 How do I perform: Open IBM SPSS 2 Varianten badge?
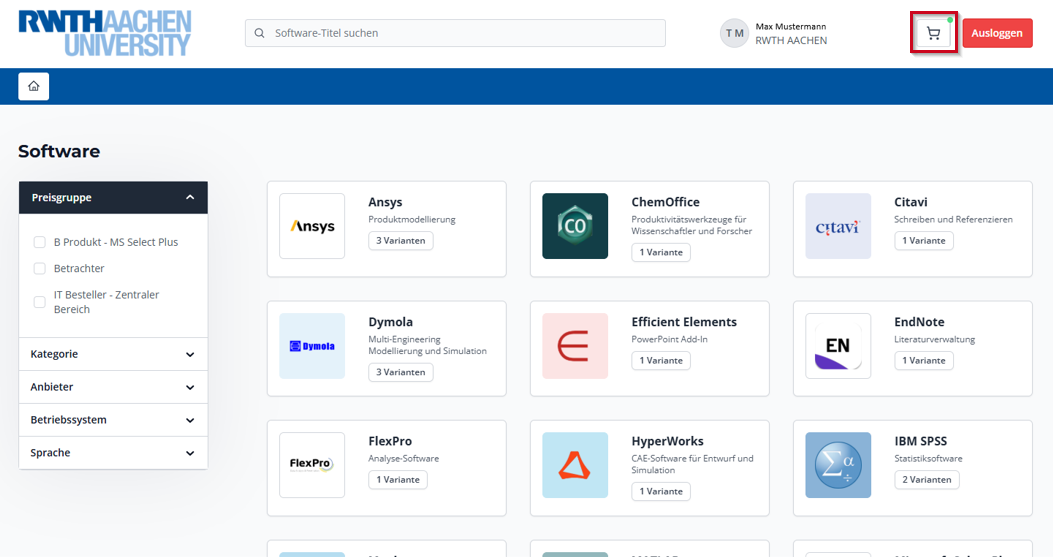point(927,480)
